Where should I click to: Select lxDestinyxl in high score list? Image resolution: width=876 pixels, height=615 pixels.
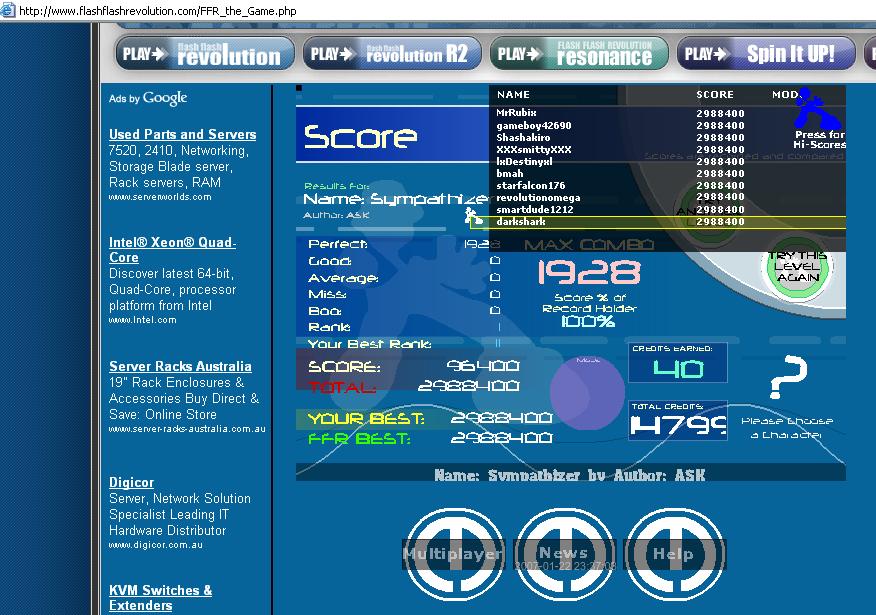click(667, 161)
